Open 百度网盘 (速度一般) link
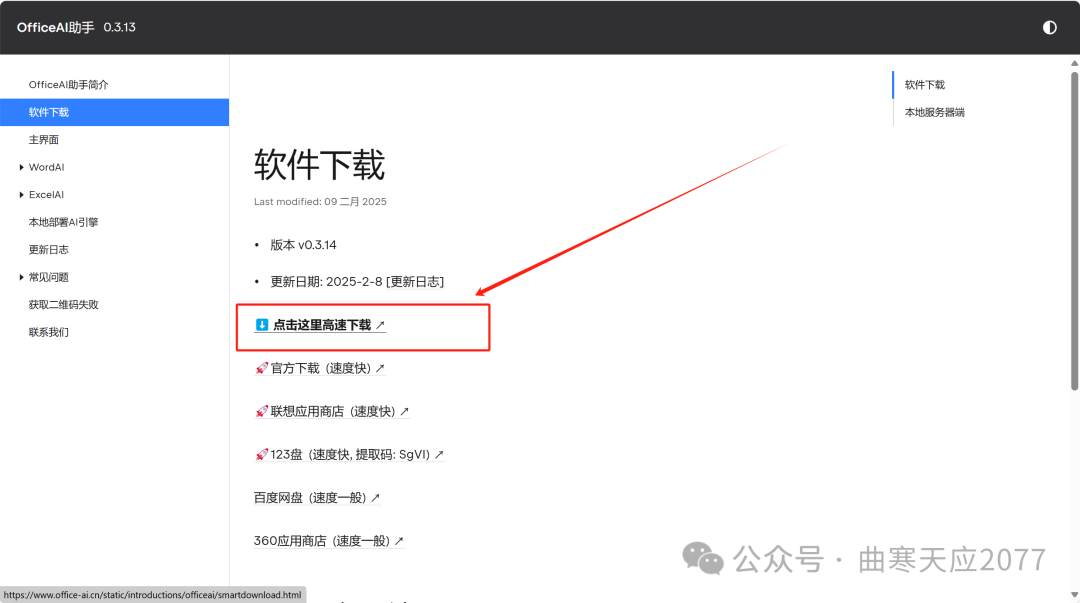1080x603 pixels. coord(317,498)
